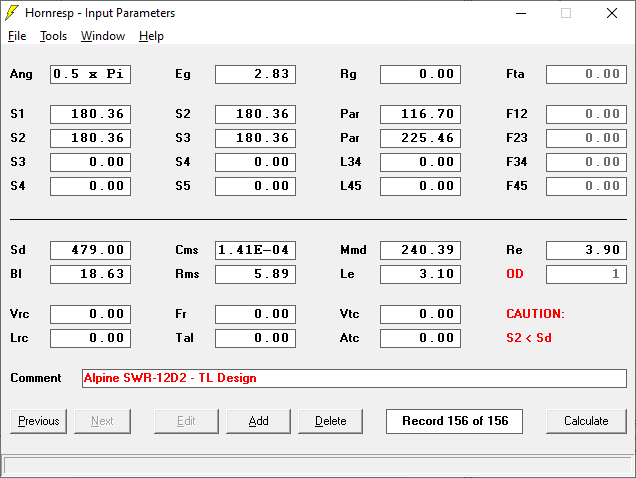
Task: Select the Le field showing 3.10
Action: pyautogui.click(x=420, y=274)
